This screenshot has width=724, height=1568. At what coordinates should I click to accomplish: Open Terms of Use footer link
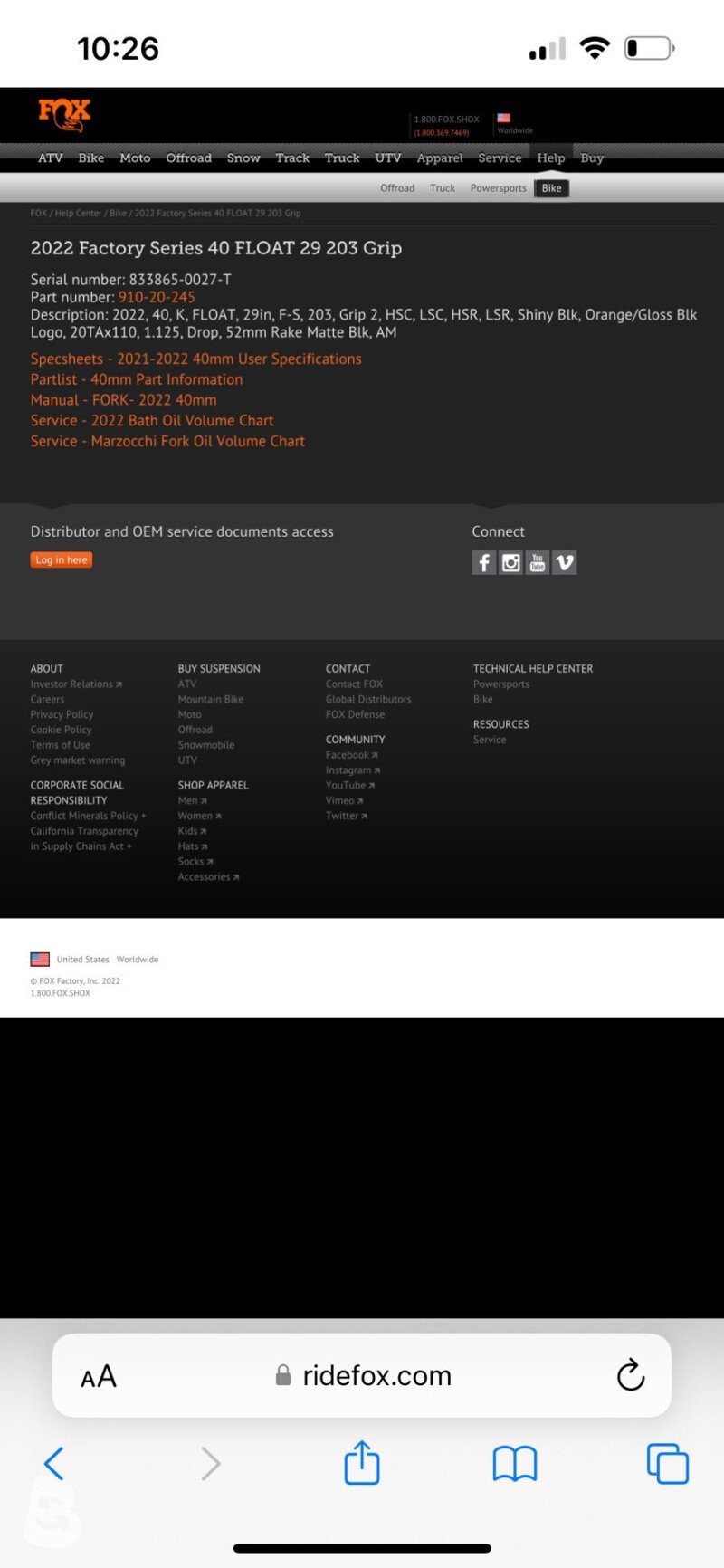[60, 745]
